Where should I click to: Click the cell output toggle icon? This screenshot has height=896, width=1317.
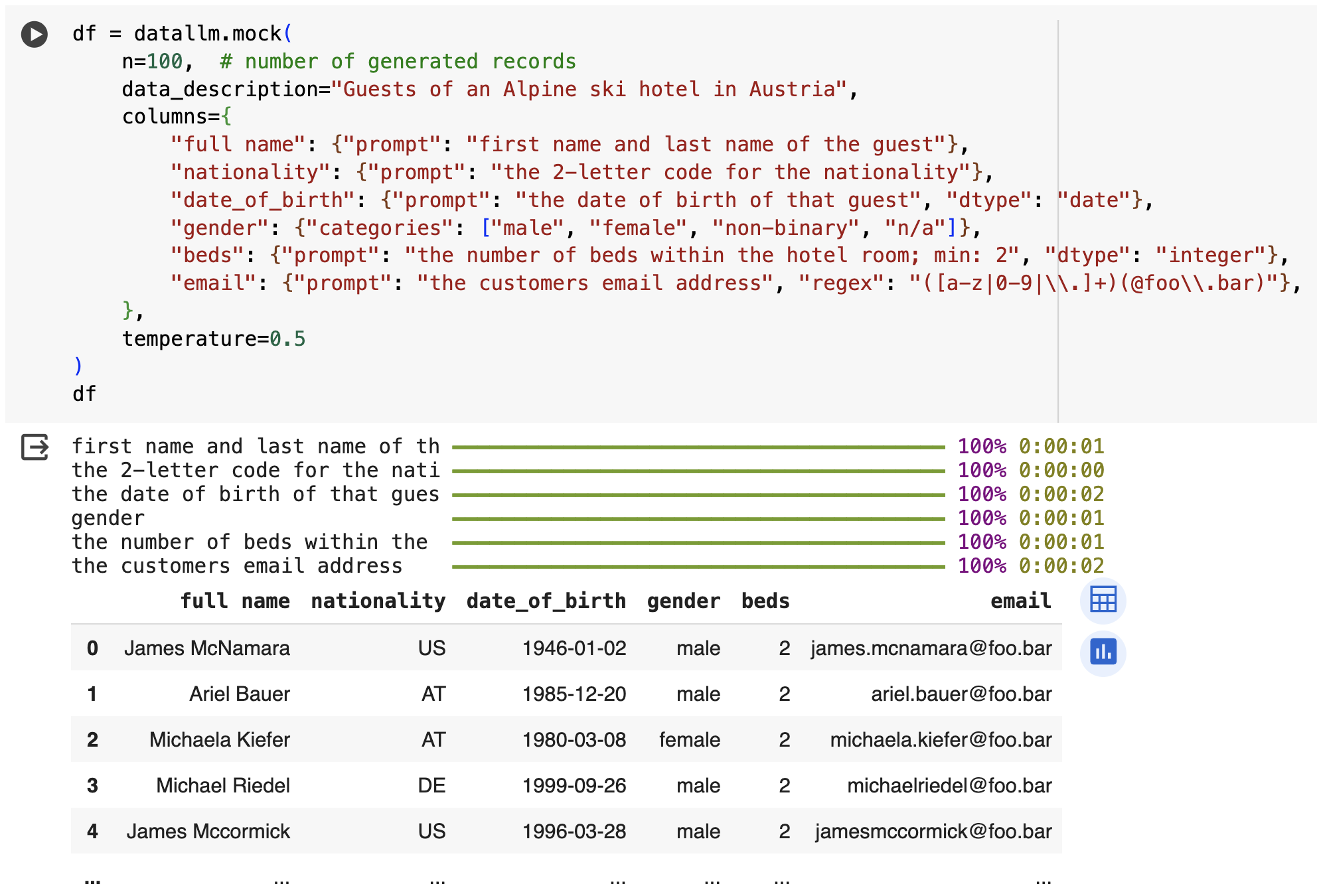(35, 447)
